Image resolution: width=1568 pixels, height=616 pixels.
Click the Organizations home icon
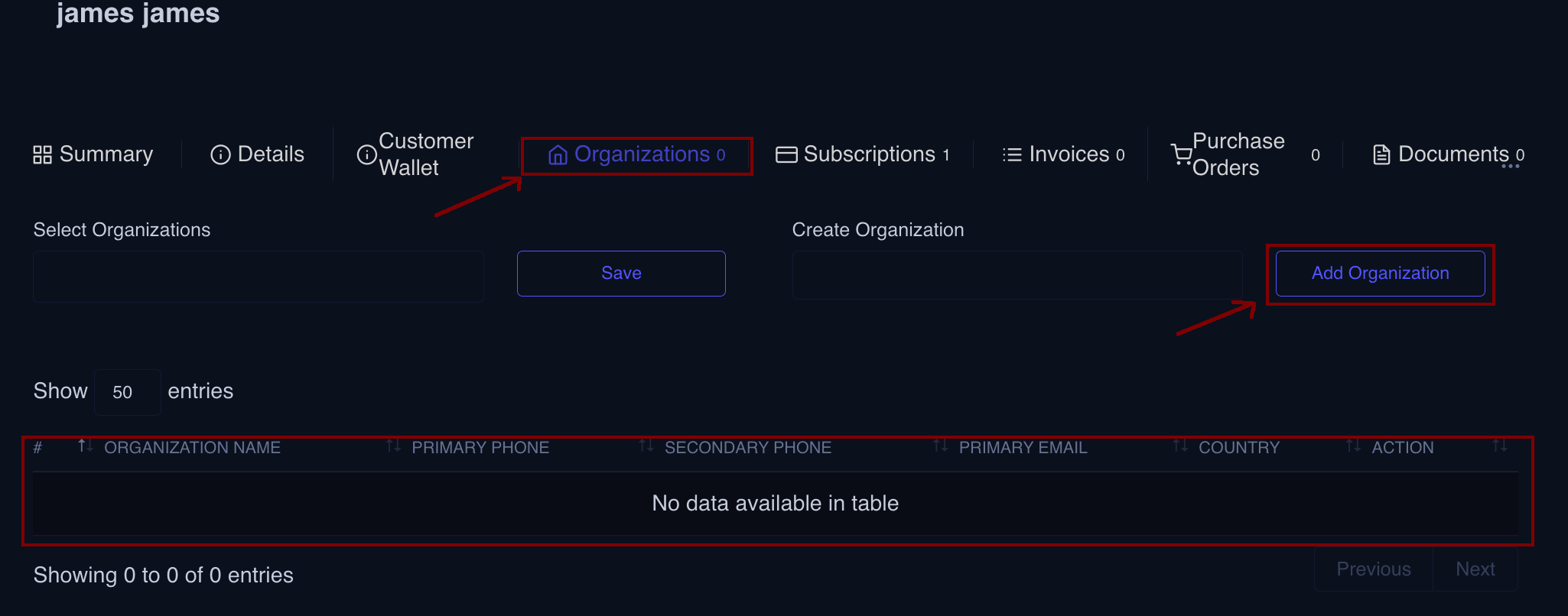point(558,155)
